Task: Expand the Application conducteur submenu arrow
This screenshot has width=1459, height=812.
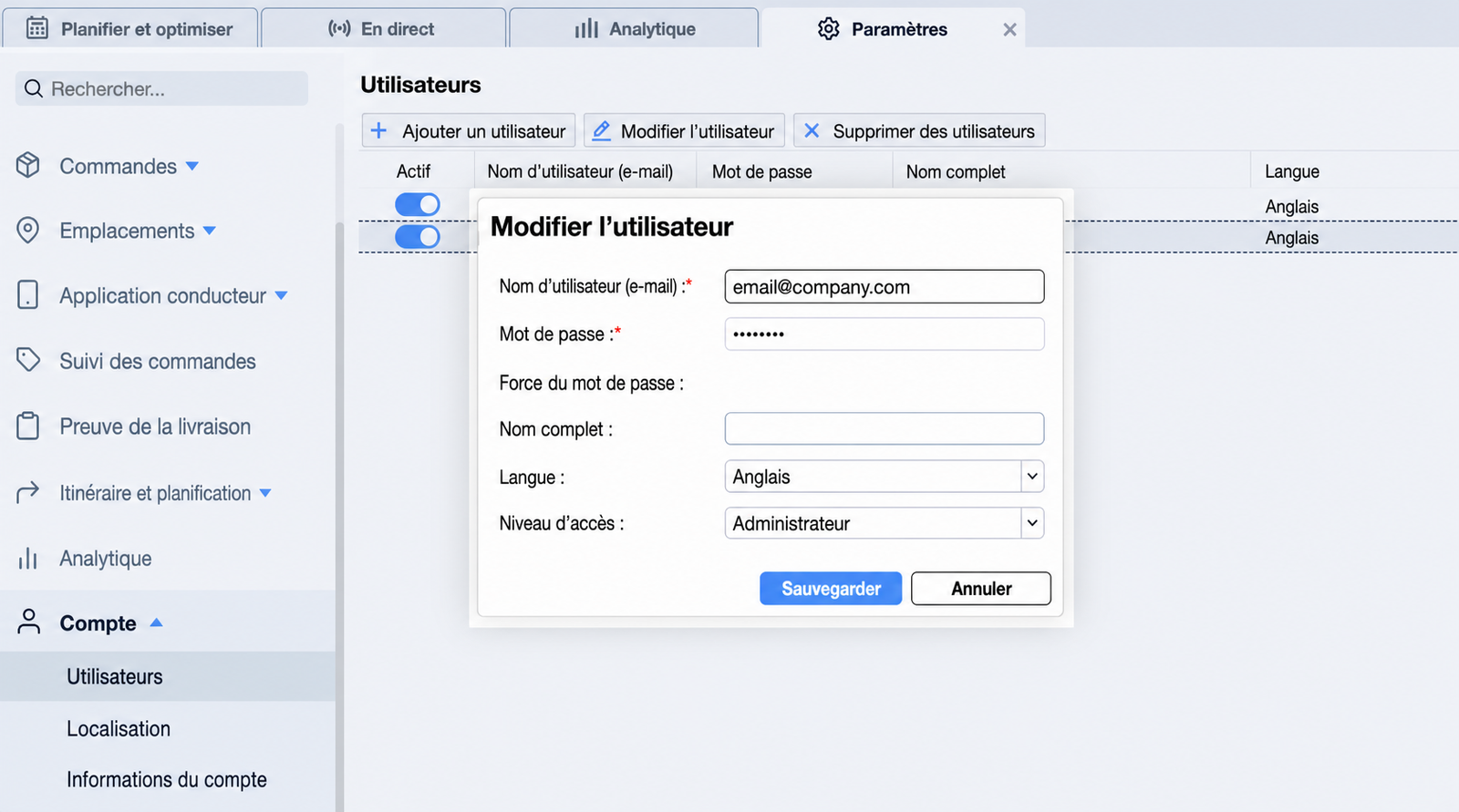Action: [281, 295]
